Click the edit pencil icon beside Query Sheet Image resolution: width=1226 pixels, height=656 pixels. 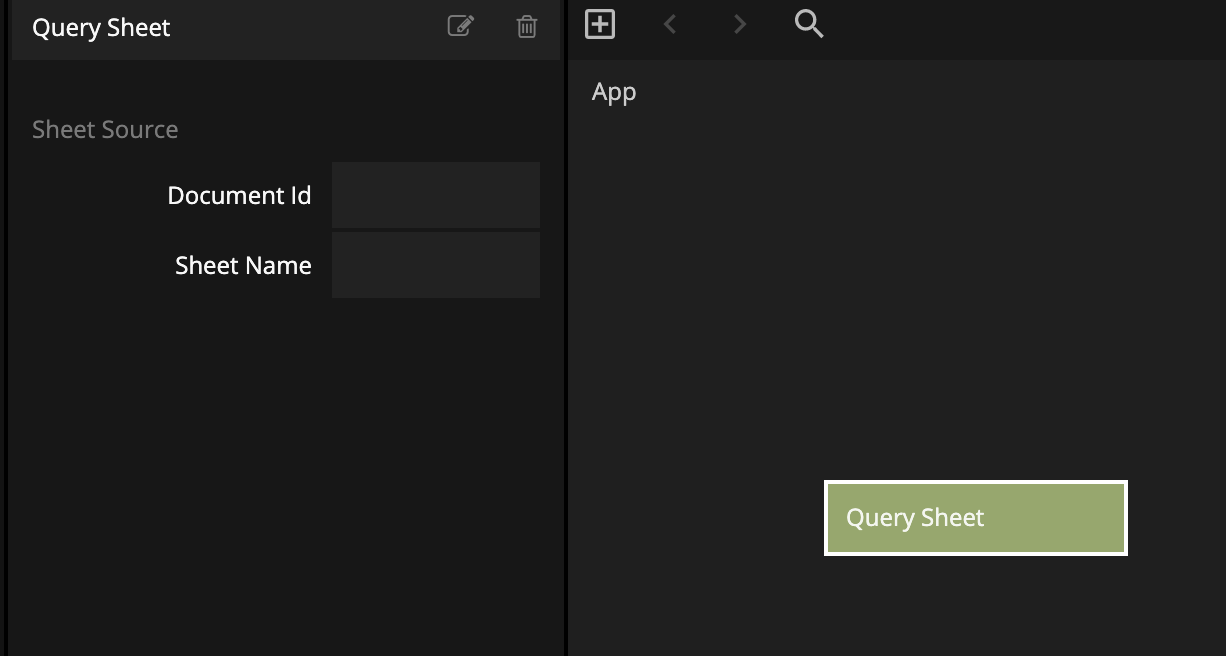coord(460,26)
